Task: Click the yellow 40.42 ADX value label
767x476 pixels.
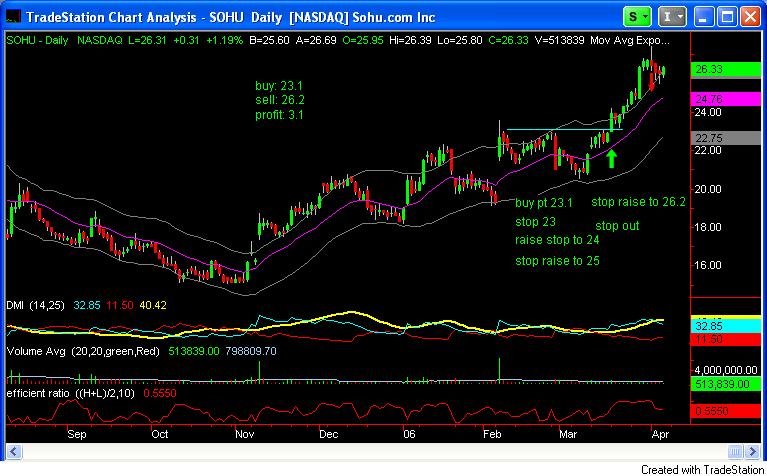Action: tap(153, 306)
